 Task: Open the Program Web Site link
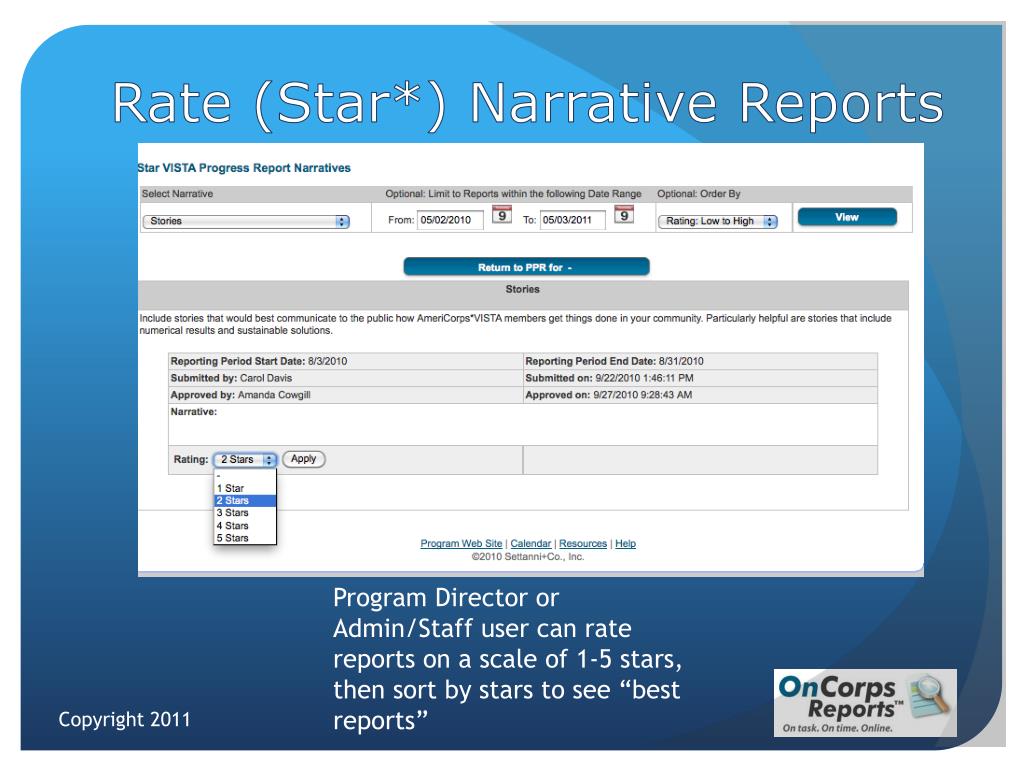coord(461,543)
